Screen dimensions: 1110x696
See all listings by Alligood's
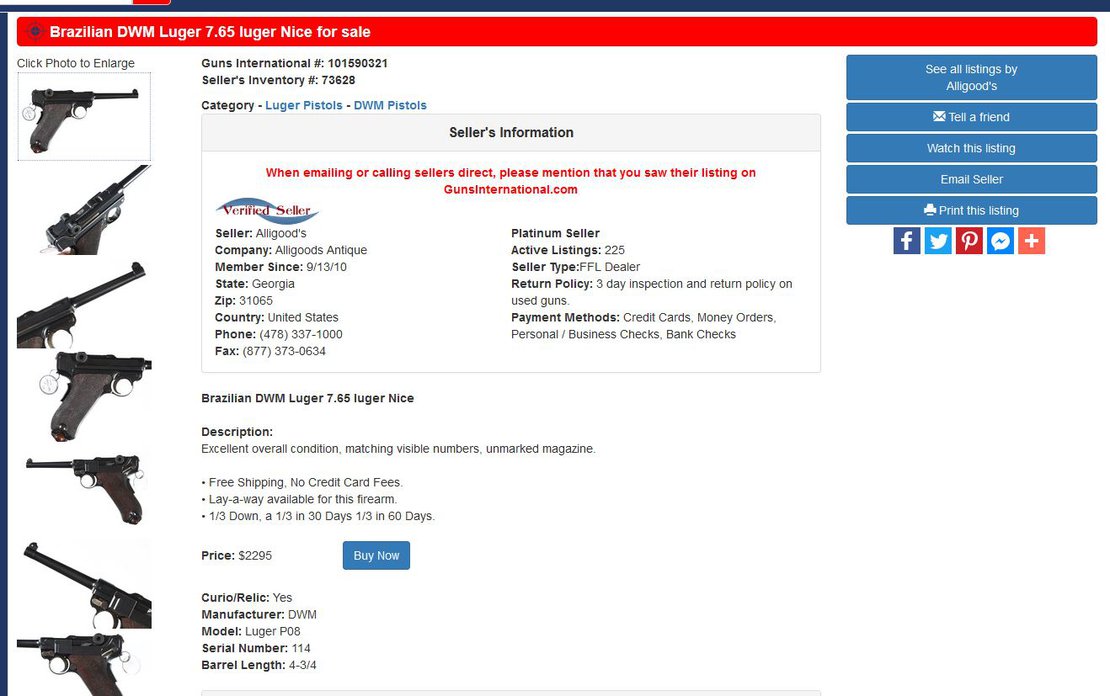pos(971,77)
